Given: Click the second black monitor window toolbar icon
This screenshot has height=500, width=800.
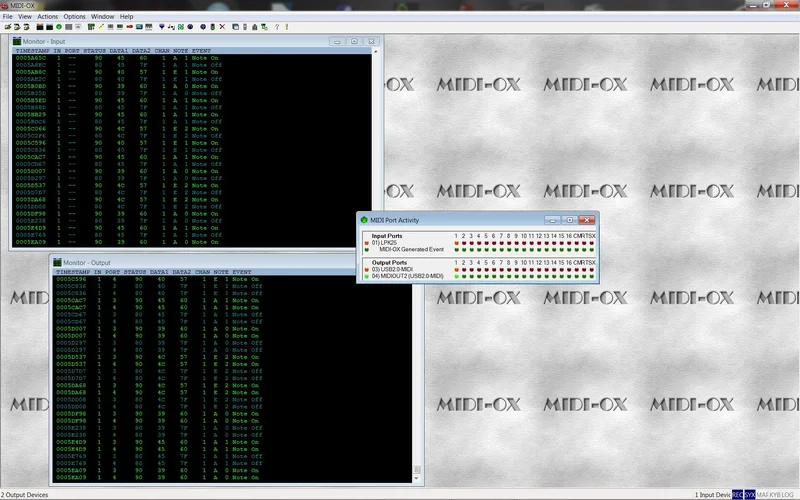Looking at the screenshot, I should pyautogui.click(x=49, y=27).
